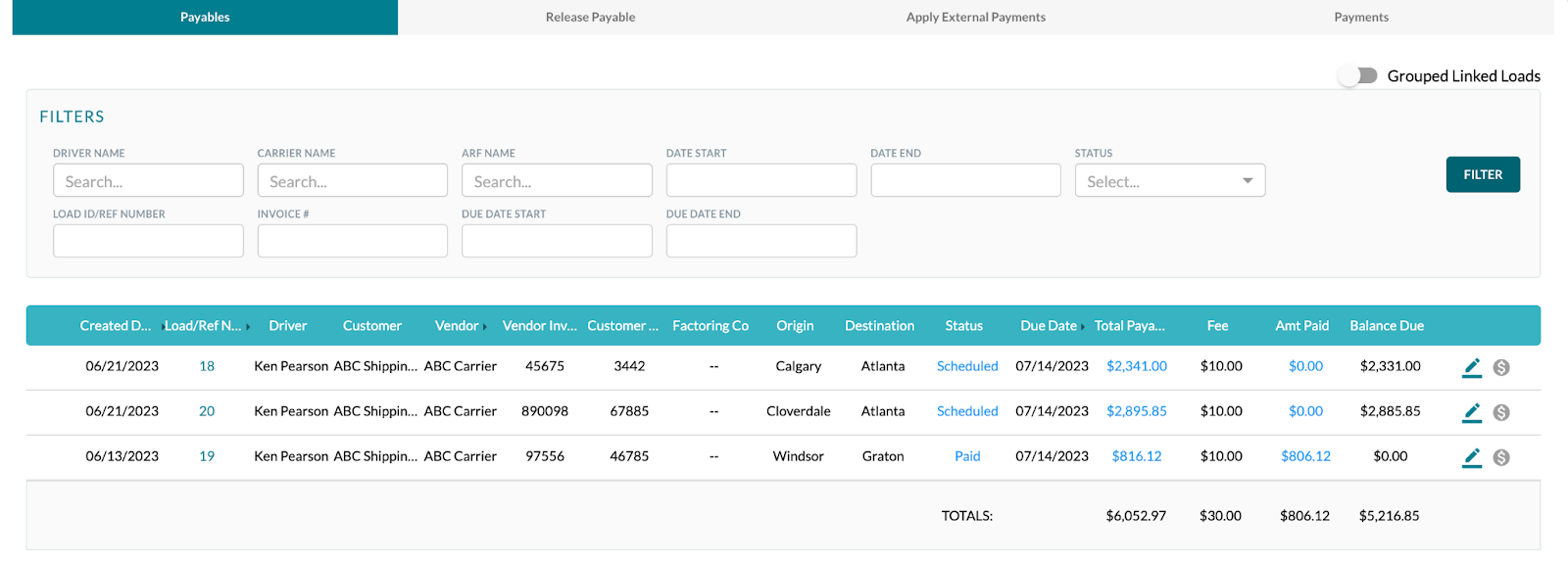Sort by Load/Ref Number column arrow
This screenshot has width=1568, height=565.
[248, 327]
